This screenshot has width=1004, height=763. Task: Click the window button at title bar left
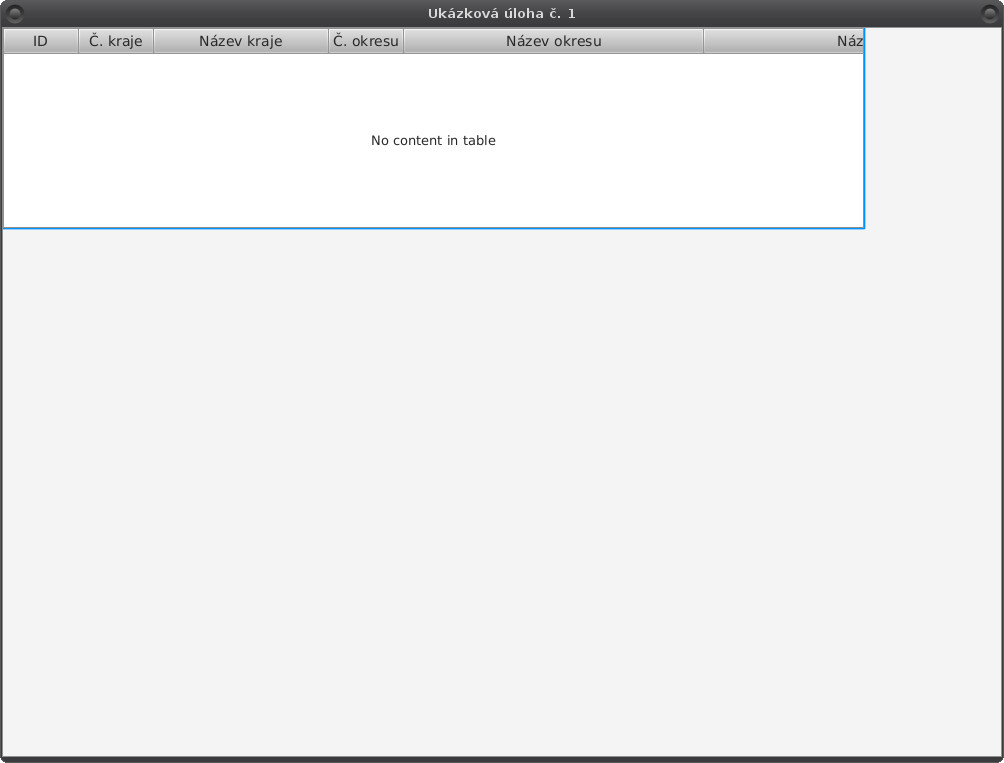[x=14, y=13]
